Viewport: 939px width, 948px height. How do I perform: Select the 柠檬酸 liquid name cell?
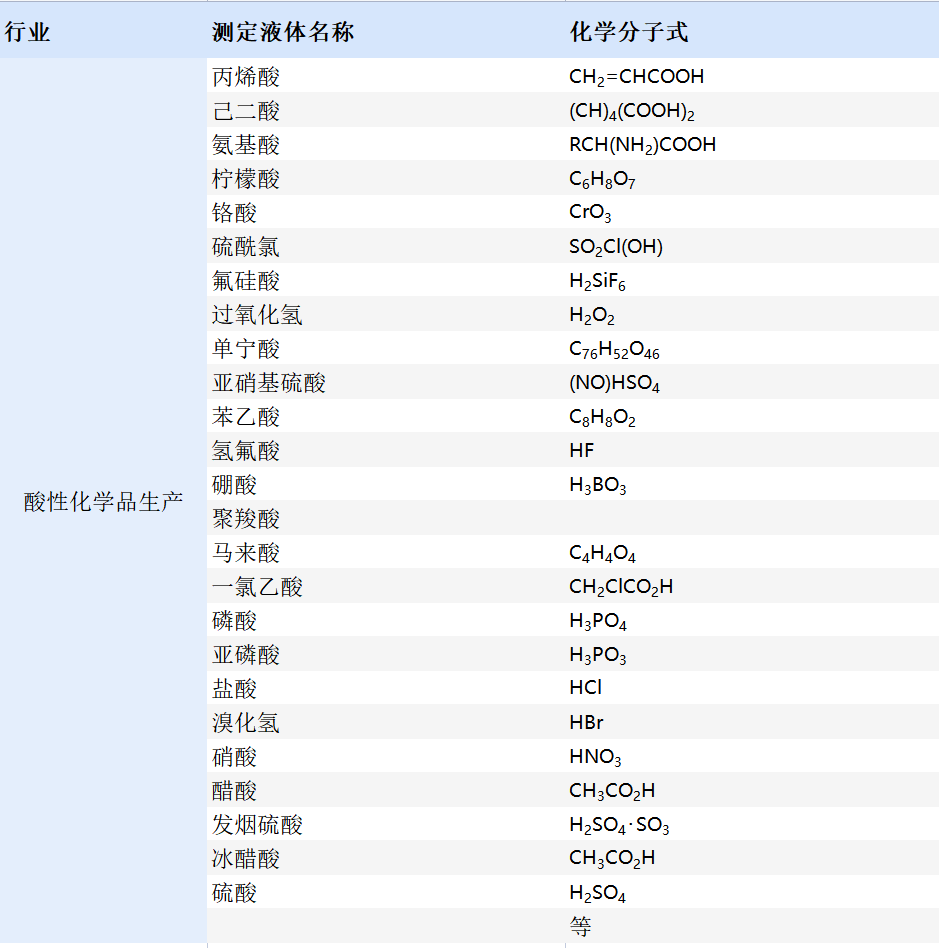pos(246,179)
